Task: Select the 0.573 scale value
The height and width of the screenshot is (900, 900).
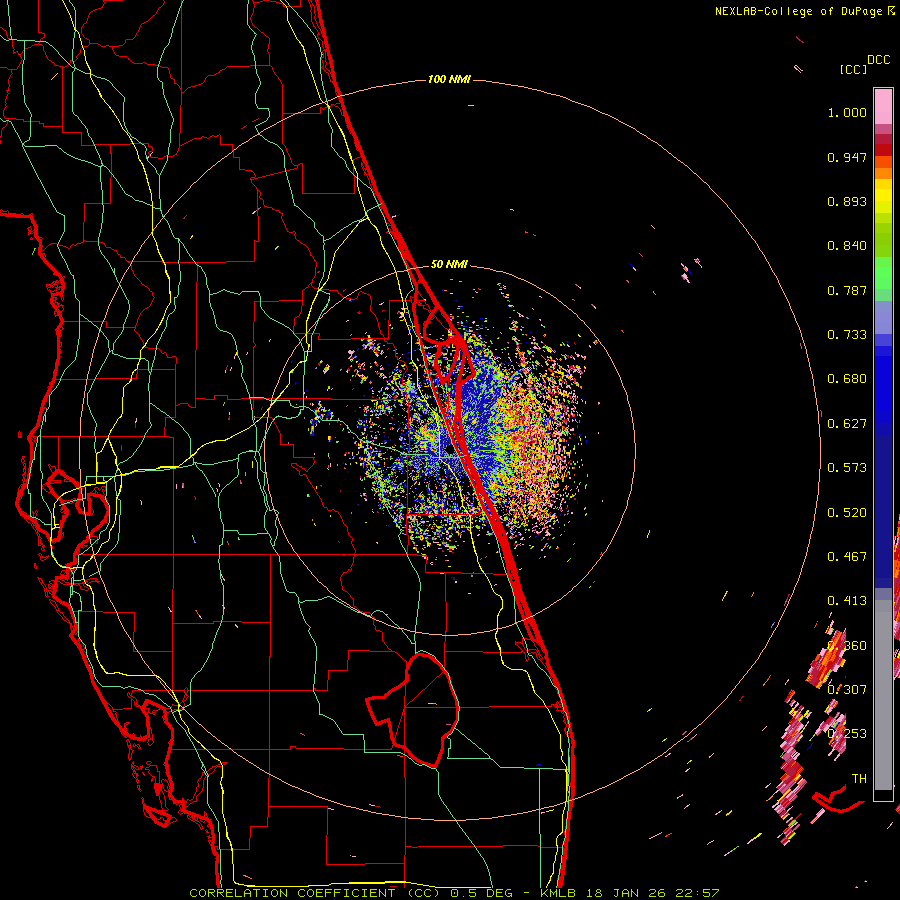Action: pos(847,468)
